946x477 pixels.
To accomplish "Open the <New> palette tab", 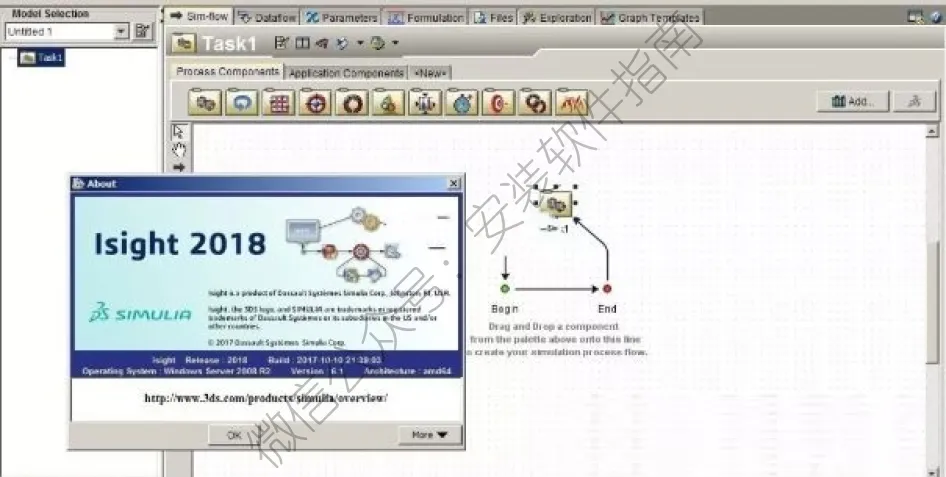I will pyautogui.click(x=430, y=73).
